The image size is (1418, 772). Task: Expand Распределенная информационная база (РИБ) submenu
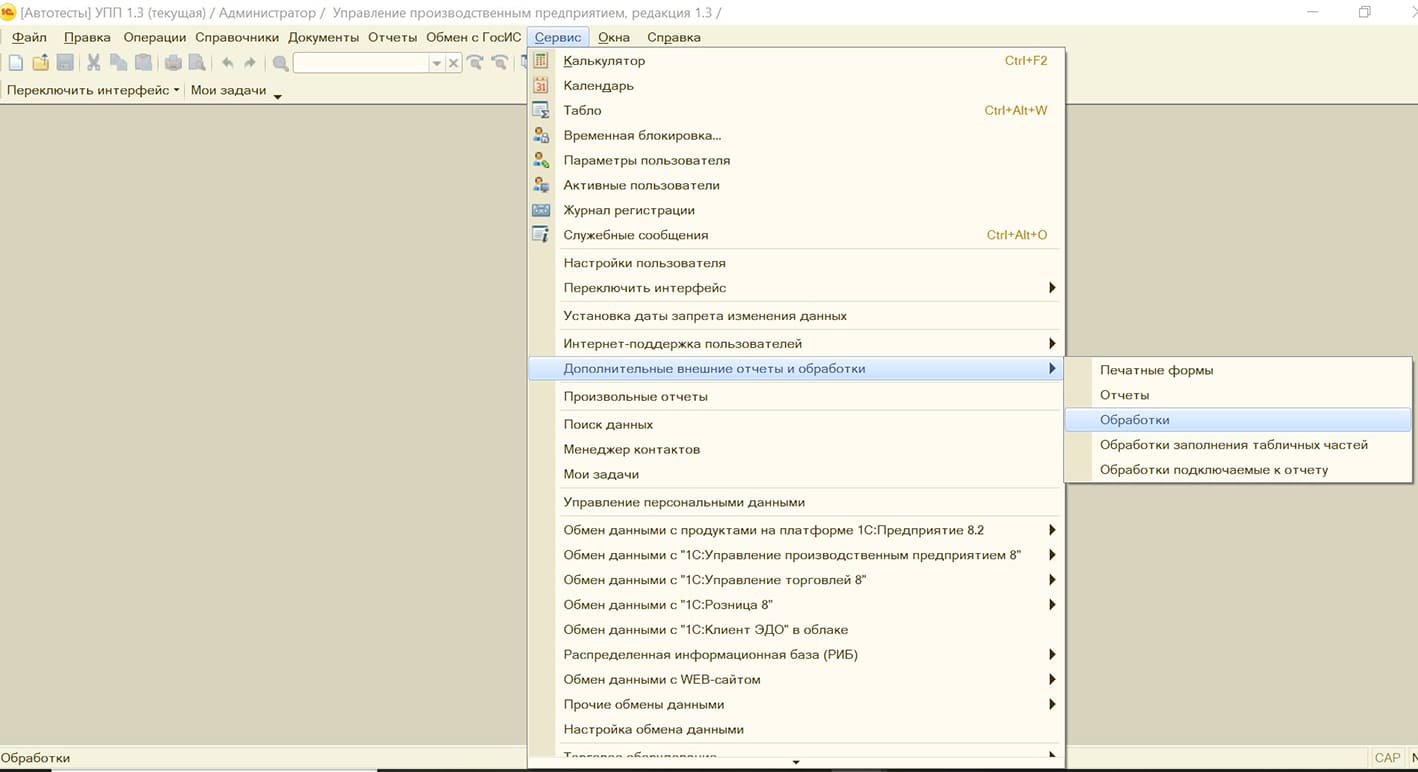tap(1052, 655)
